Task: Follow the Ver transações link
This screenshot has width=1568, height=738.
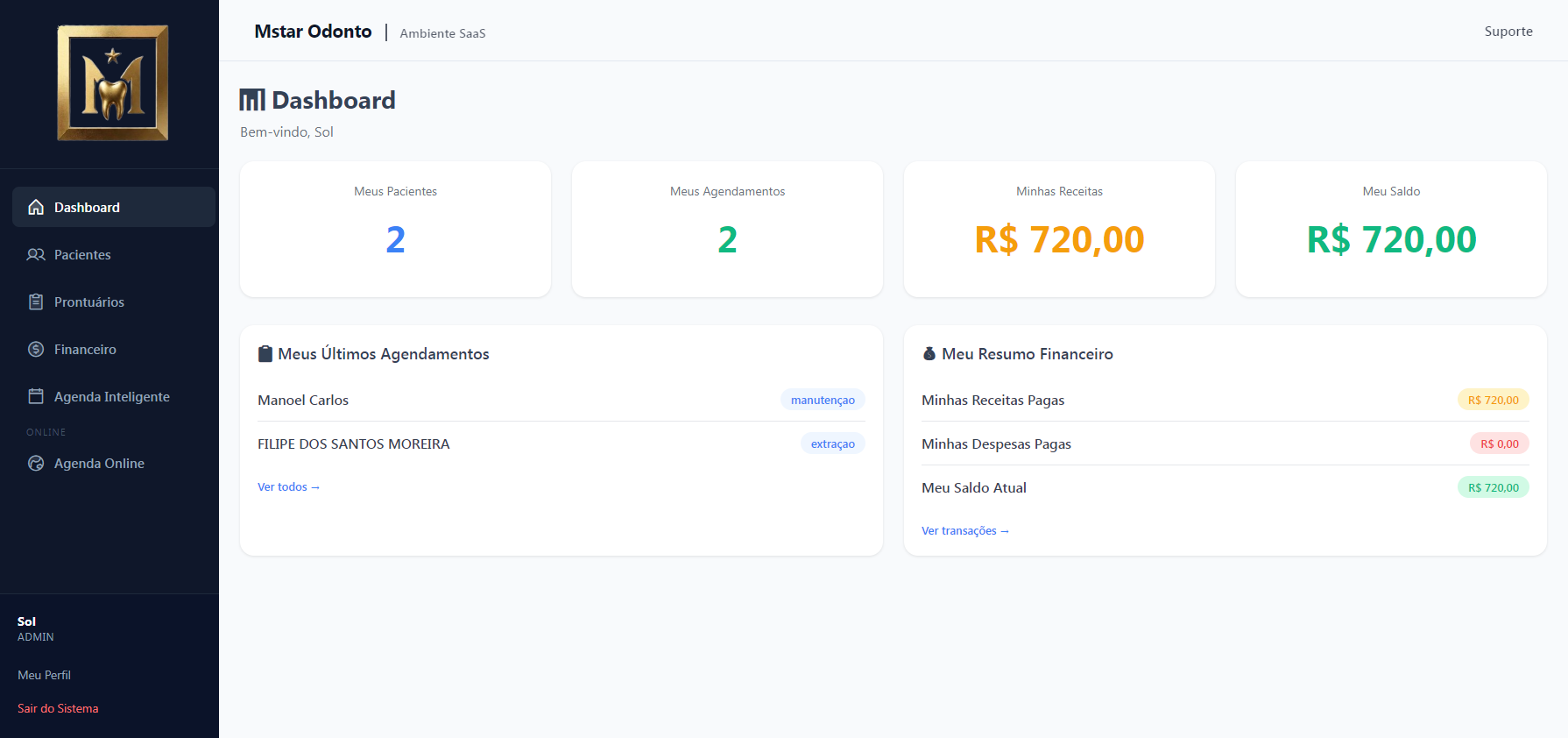Action: [965, 530]
